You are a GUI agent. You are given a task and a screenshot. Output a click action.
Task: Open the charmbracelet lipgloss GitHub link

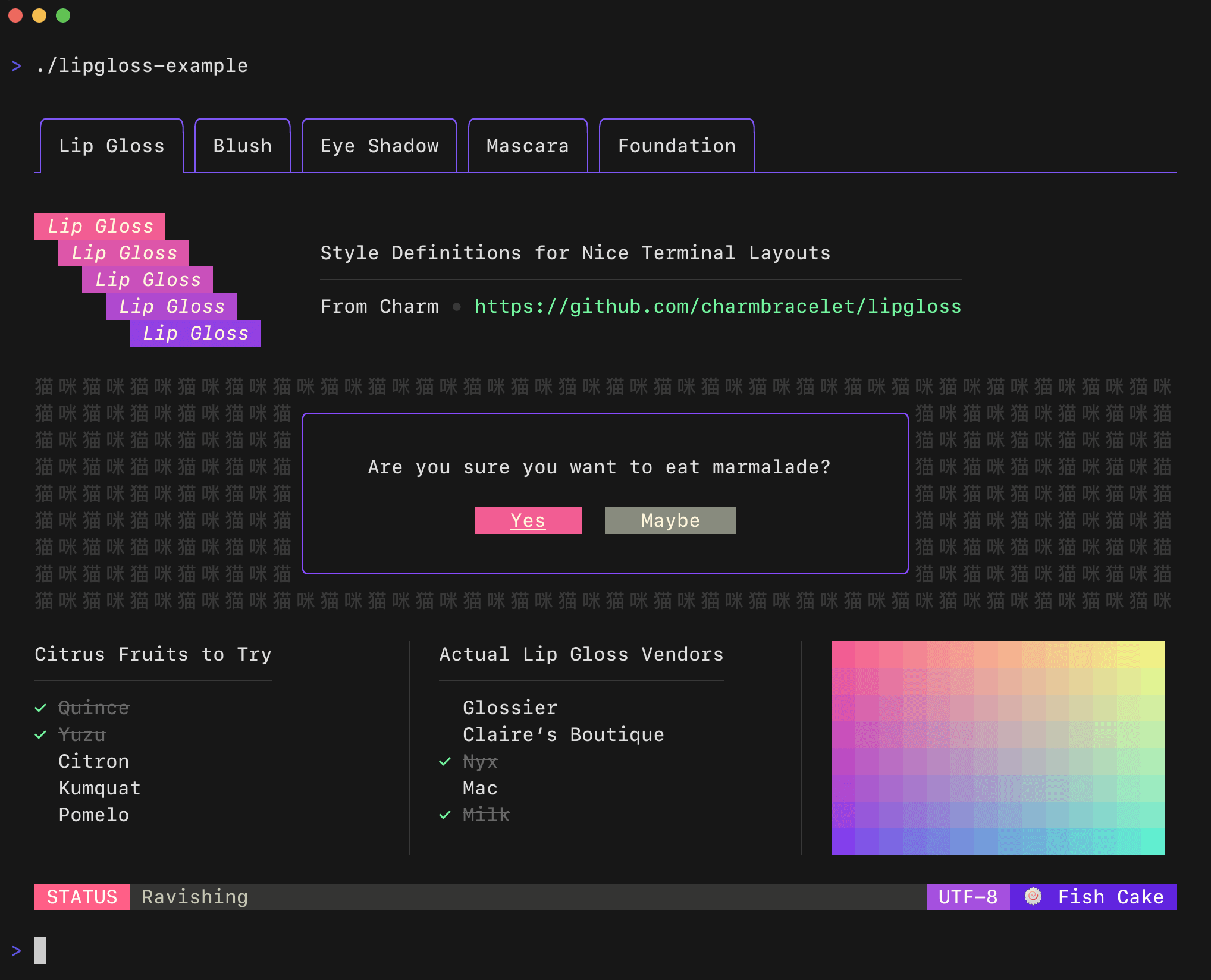tap(718, 306)
